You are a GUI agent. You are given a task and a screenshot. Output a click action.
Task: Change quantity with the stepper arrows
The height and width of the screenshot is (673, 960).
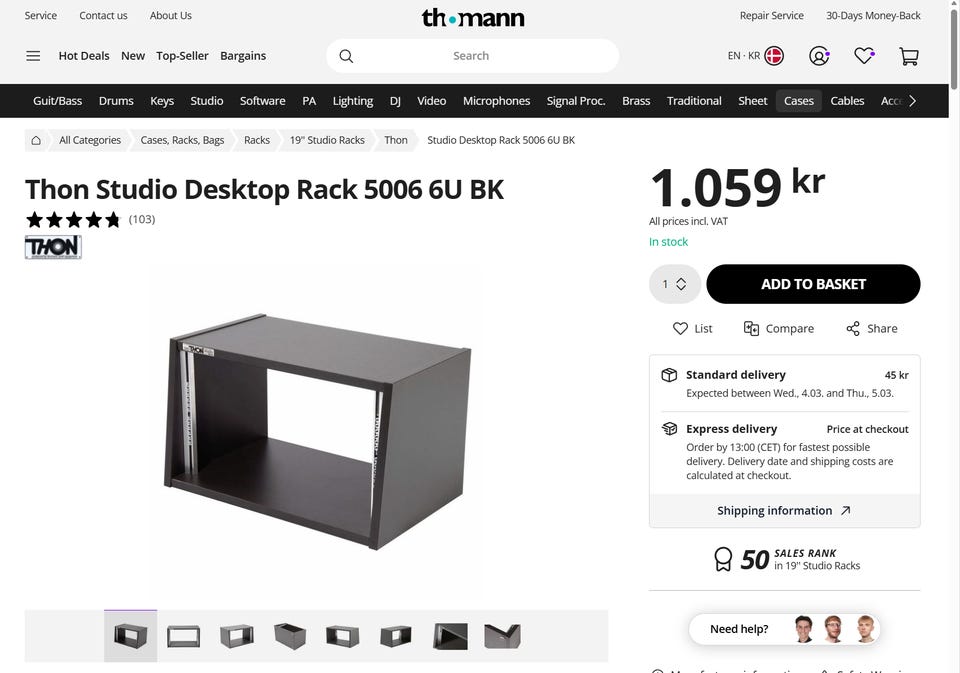[681, 284]
